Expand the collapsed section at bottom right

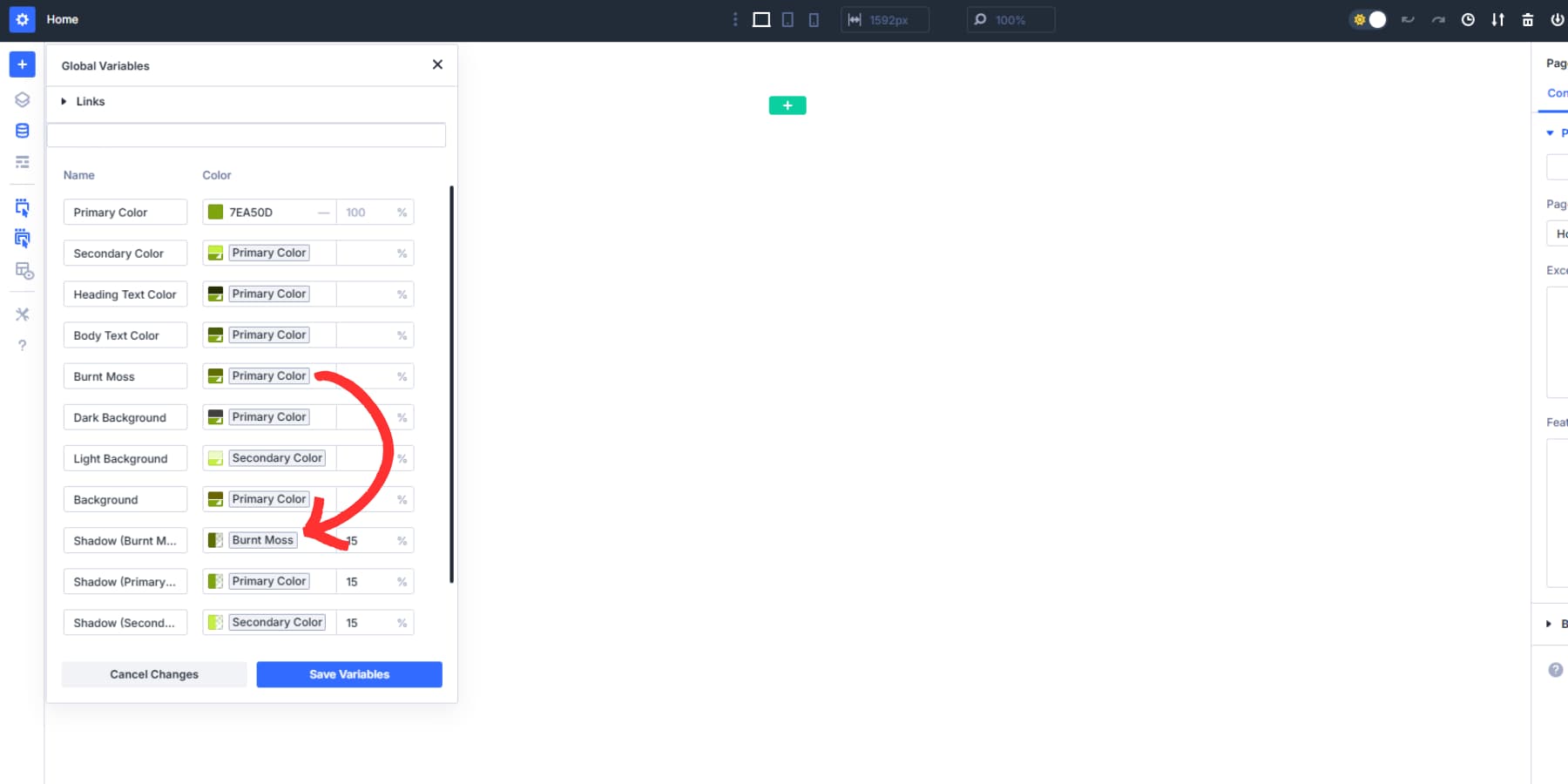pyautogui.click(x=1548, y=624)
